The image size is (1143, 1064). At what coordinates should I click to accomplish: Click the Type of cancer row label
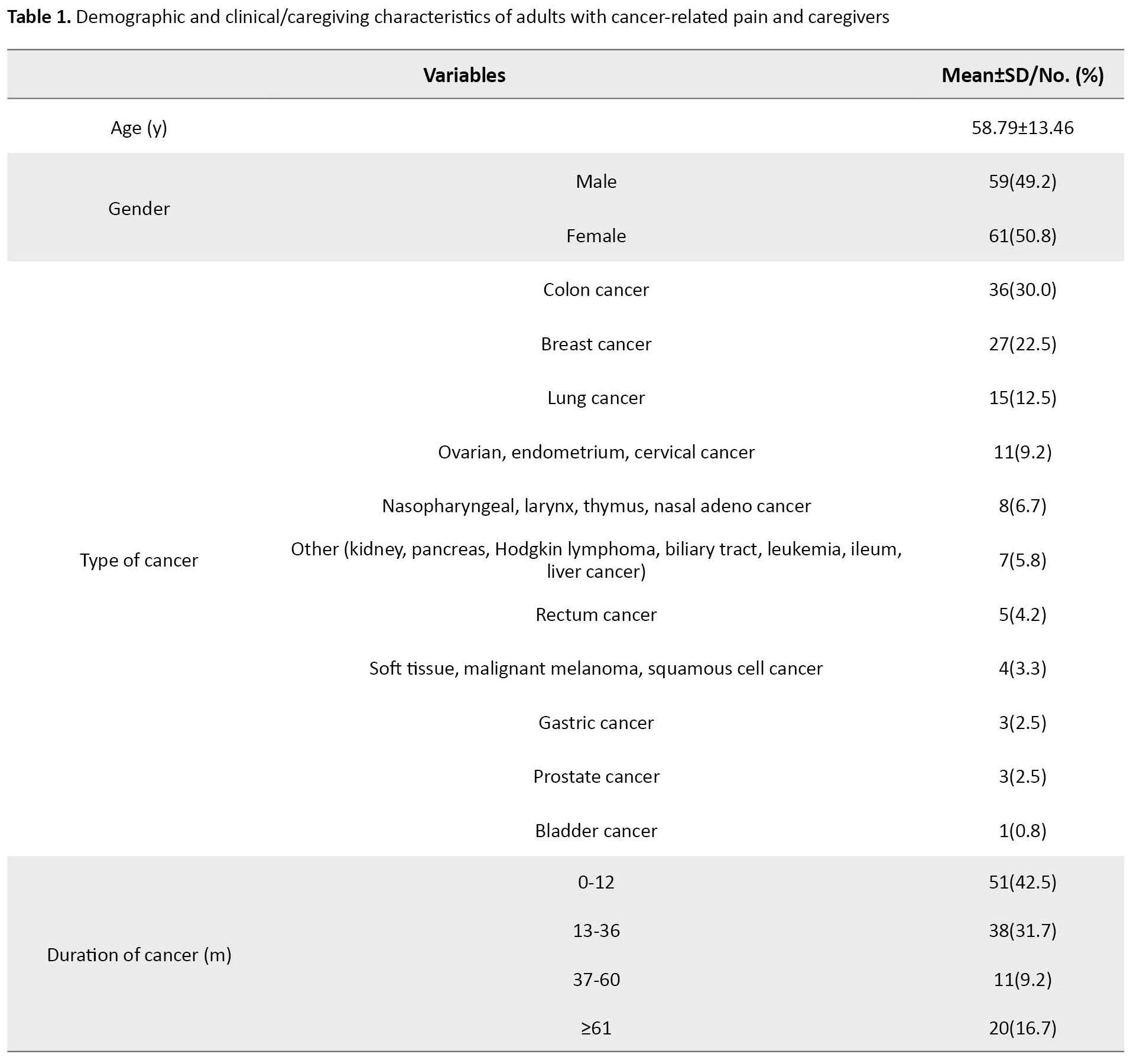(139, 560)
